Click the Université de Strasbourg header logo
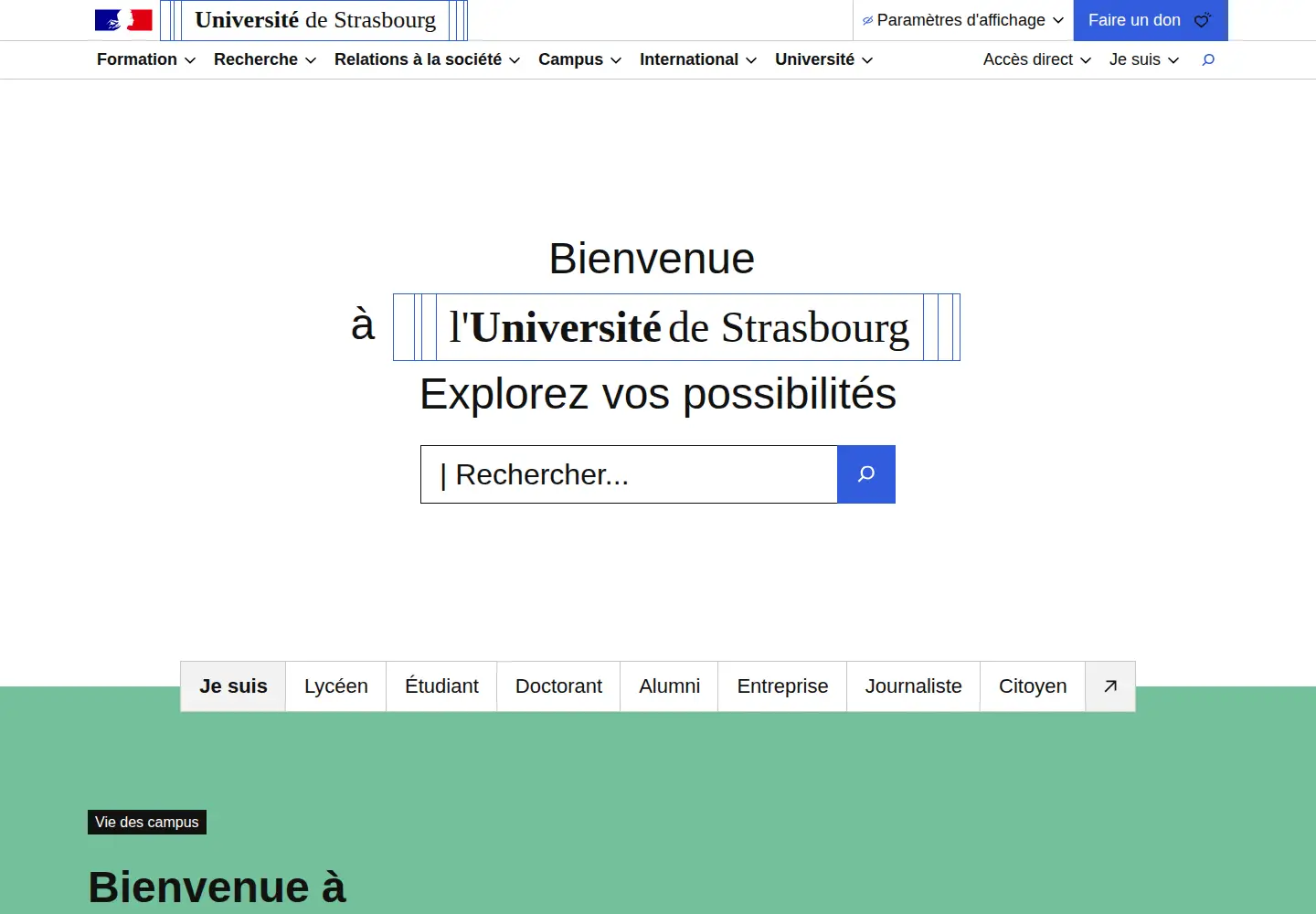The height and width of the screenshot is (914, 1316). (313, 20)
